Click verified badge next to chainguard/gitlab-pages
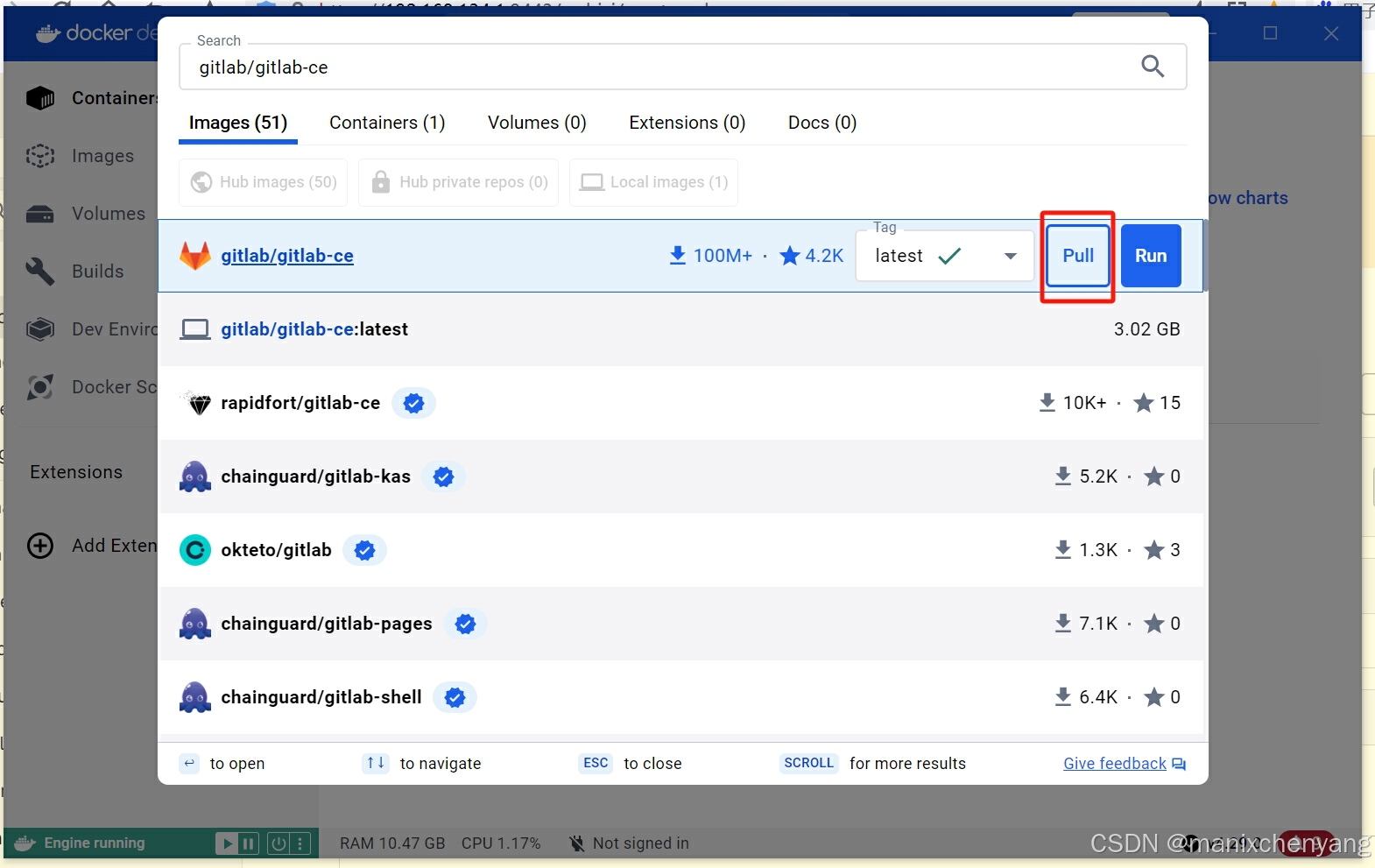This screenshot has height=868, width=1375. [x=465, y=624]
